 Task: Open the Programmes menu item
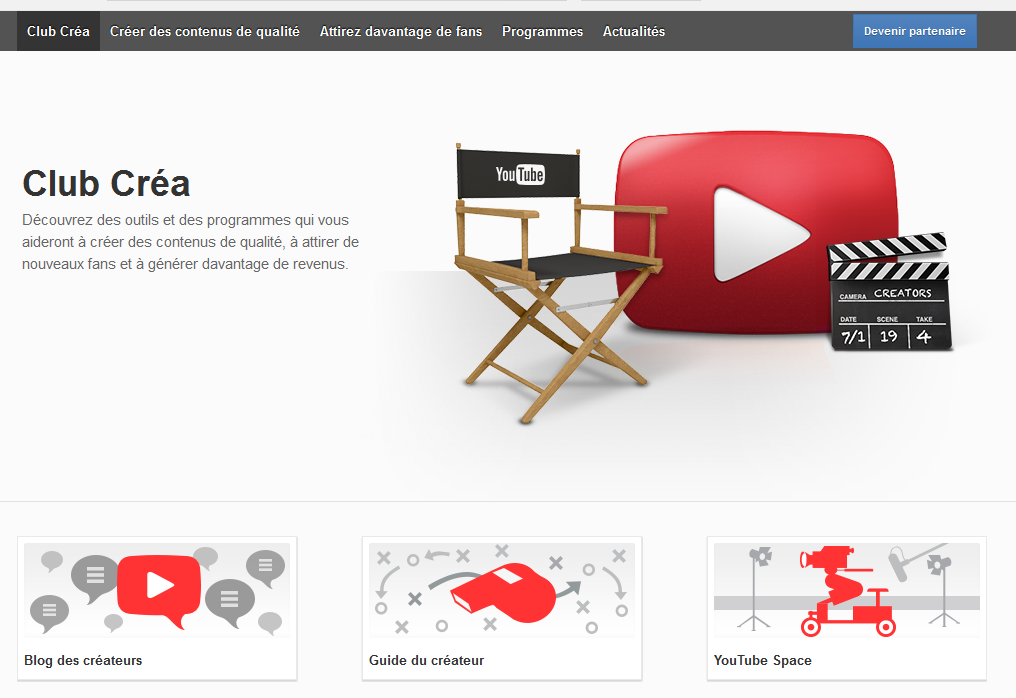pyautogui.click(x=542, y=31)
